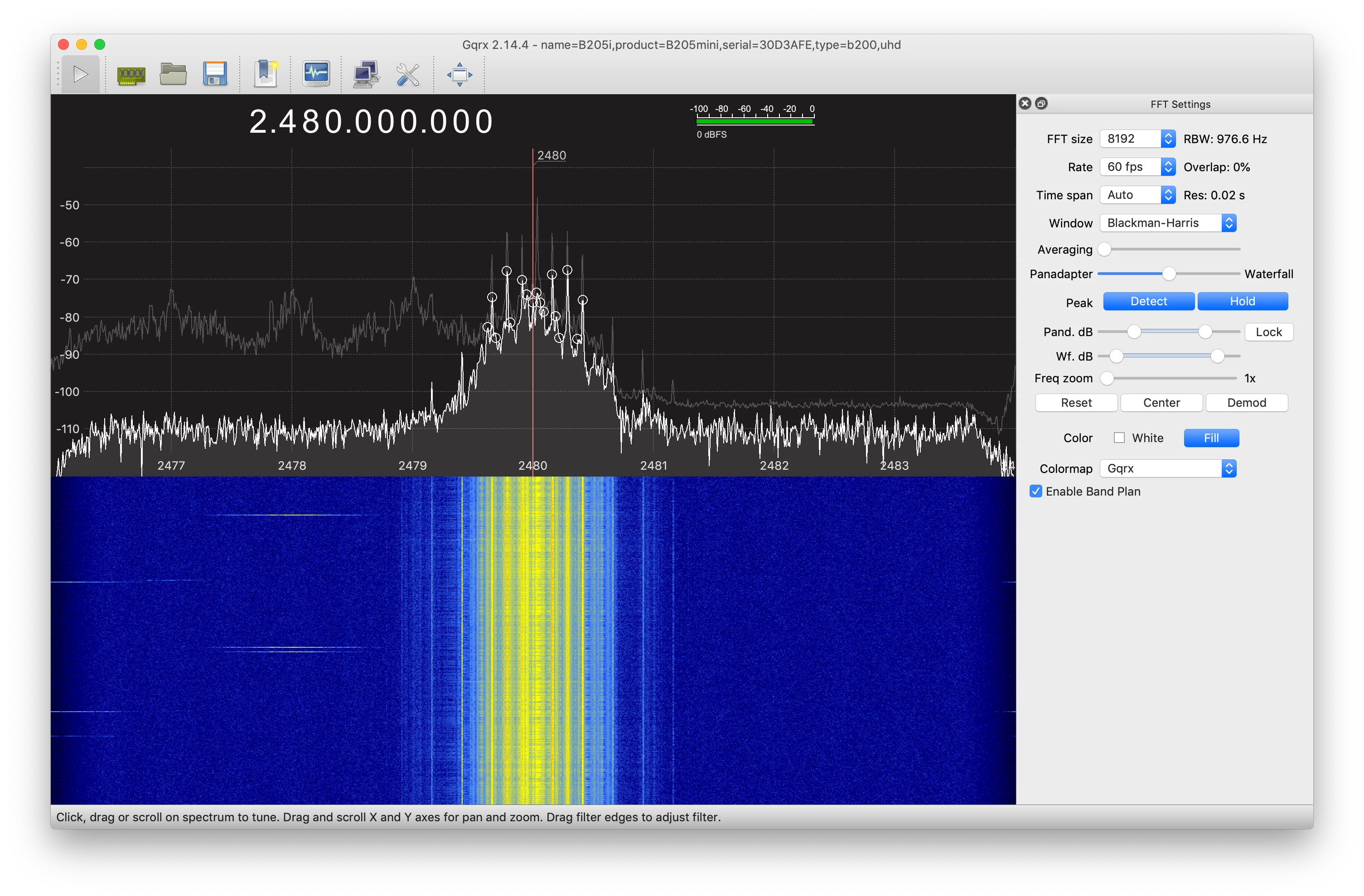Click the Wf. dB upper range handle
Viewport: 1364px width, 896px height.
click(x=1217, y=356)
